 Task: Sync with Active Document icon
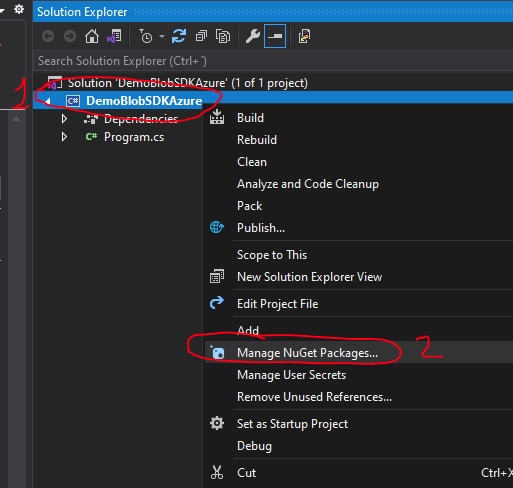point(179,36)
